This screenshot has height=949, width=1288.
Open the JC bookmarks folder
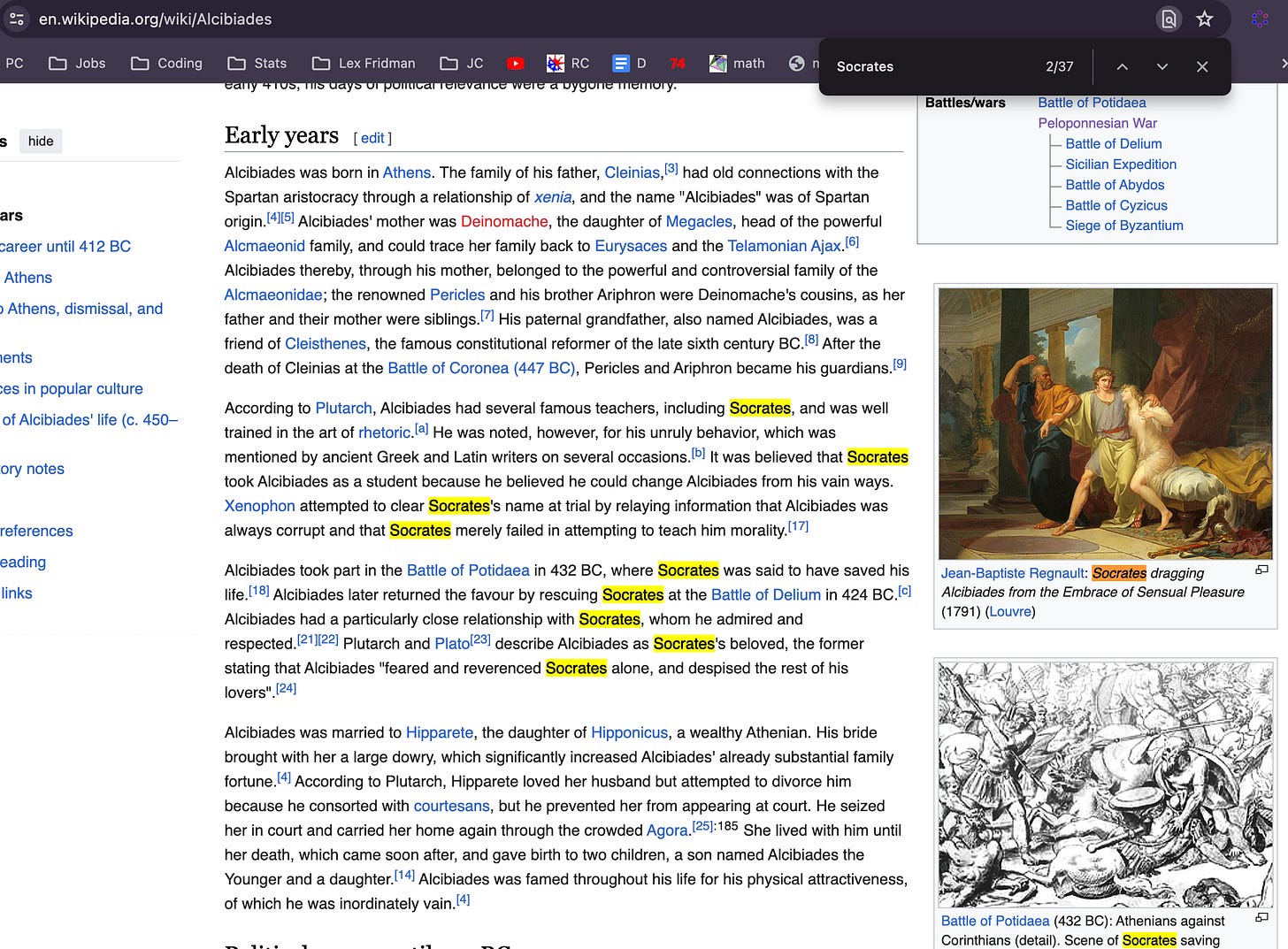[x=462, y=63]
